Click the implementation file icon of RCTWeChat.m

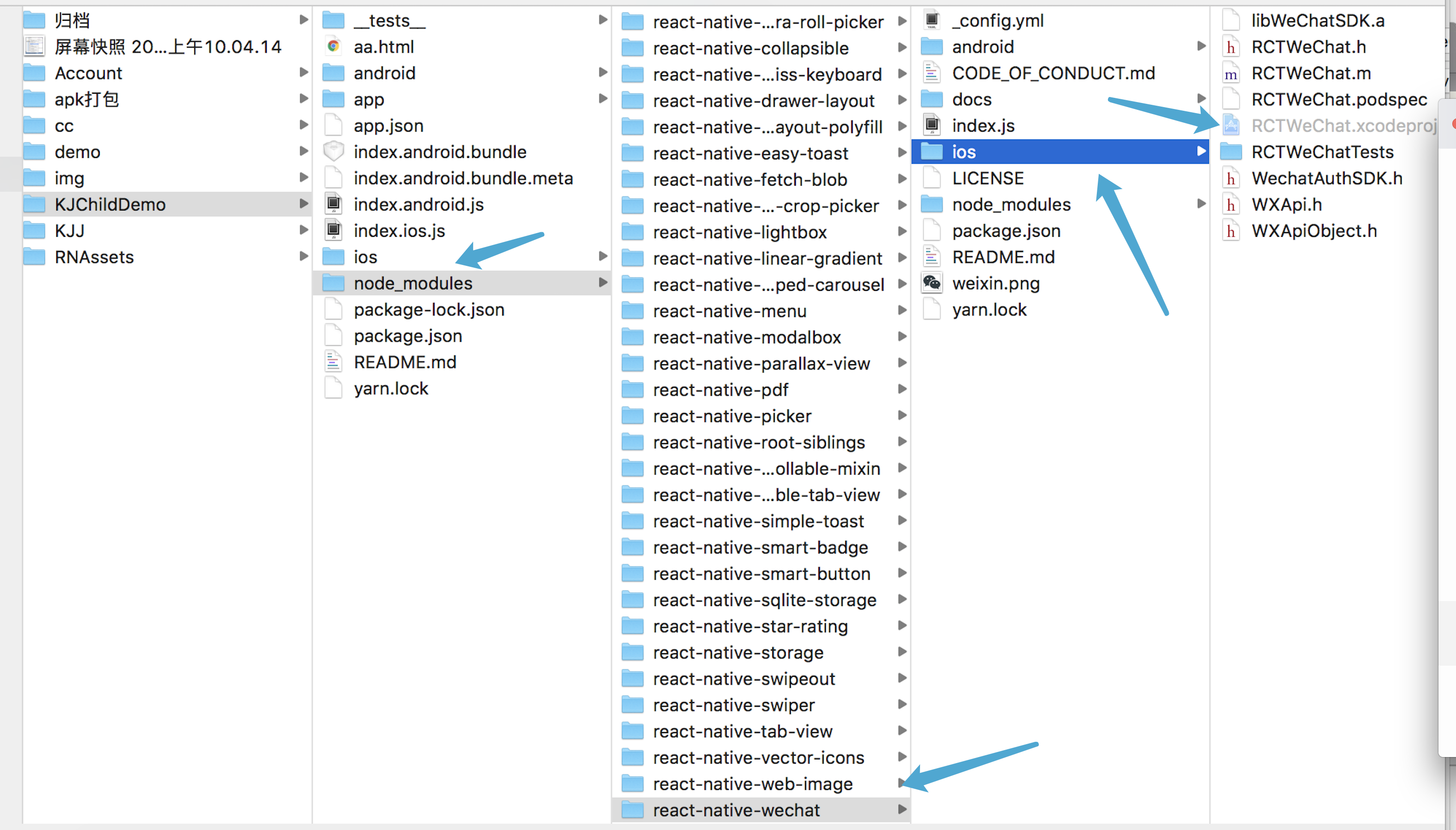pyautogui.click(x=1231, y=73)
